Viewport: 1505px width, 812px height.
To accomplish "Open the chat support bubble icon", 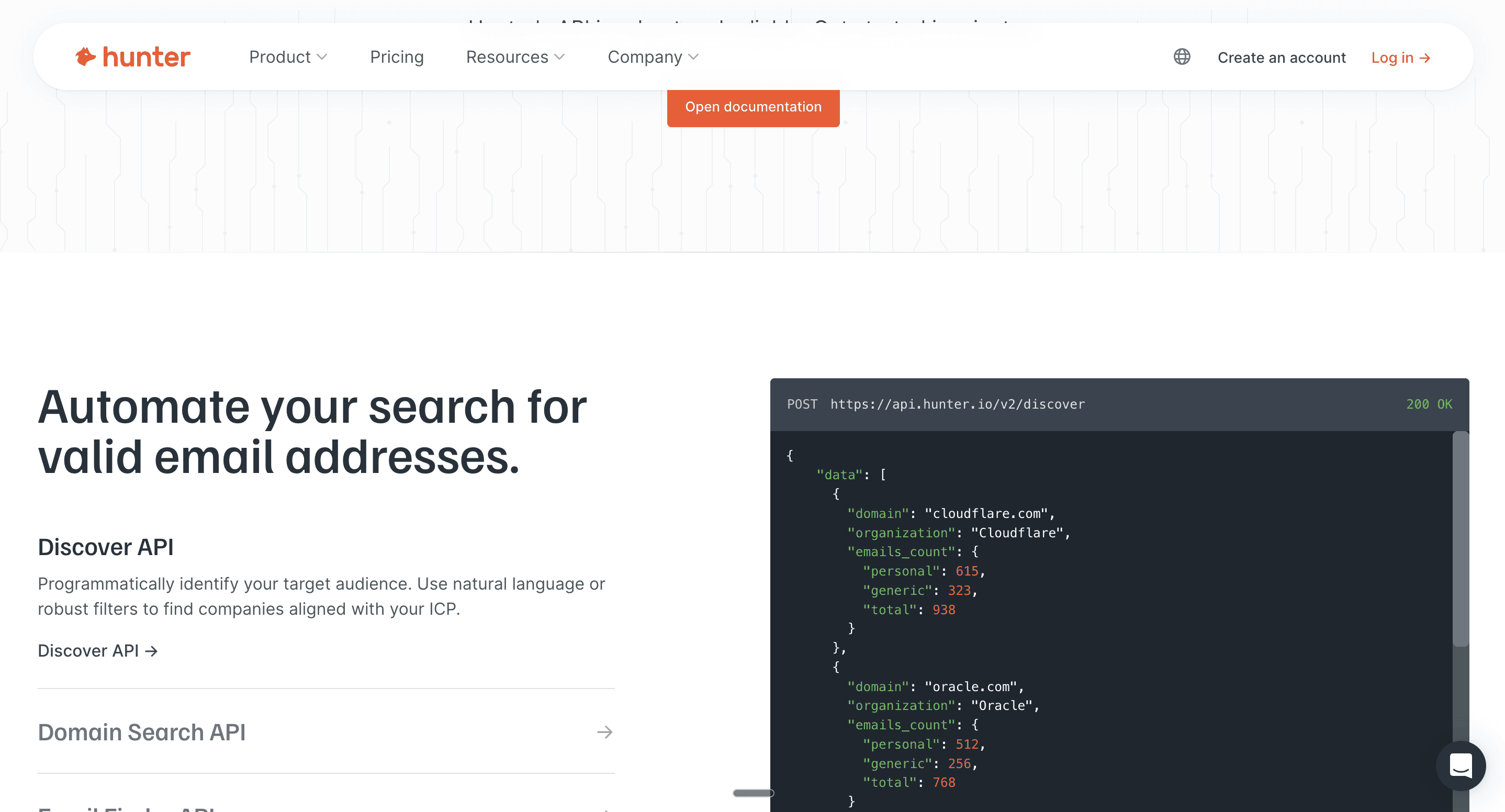I will click(1460, 765).
